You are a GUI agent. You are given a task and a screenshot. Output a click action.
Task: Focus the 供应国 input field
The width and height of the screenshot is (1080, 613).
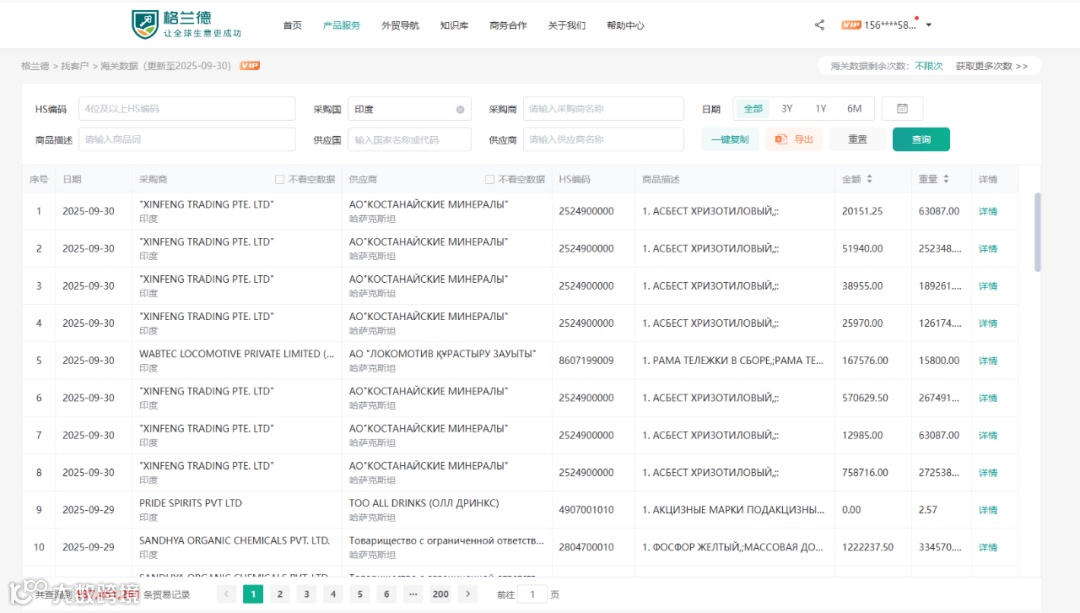(x=409, y=139)
